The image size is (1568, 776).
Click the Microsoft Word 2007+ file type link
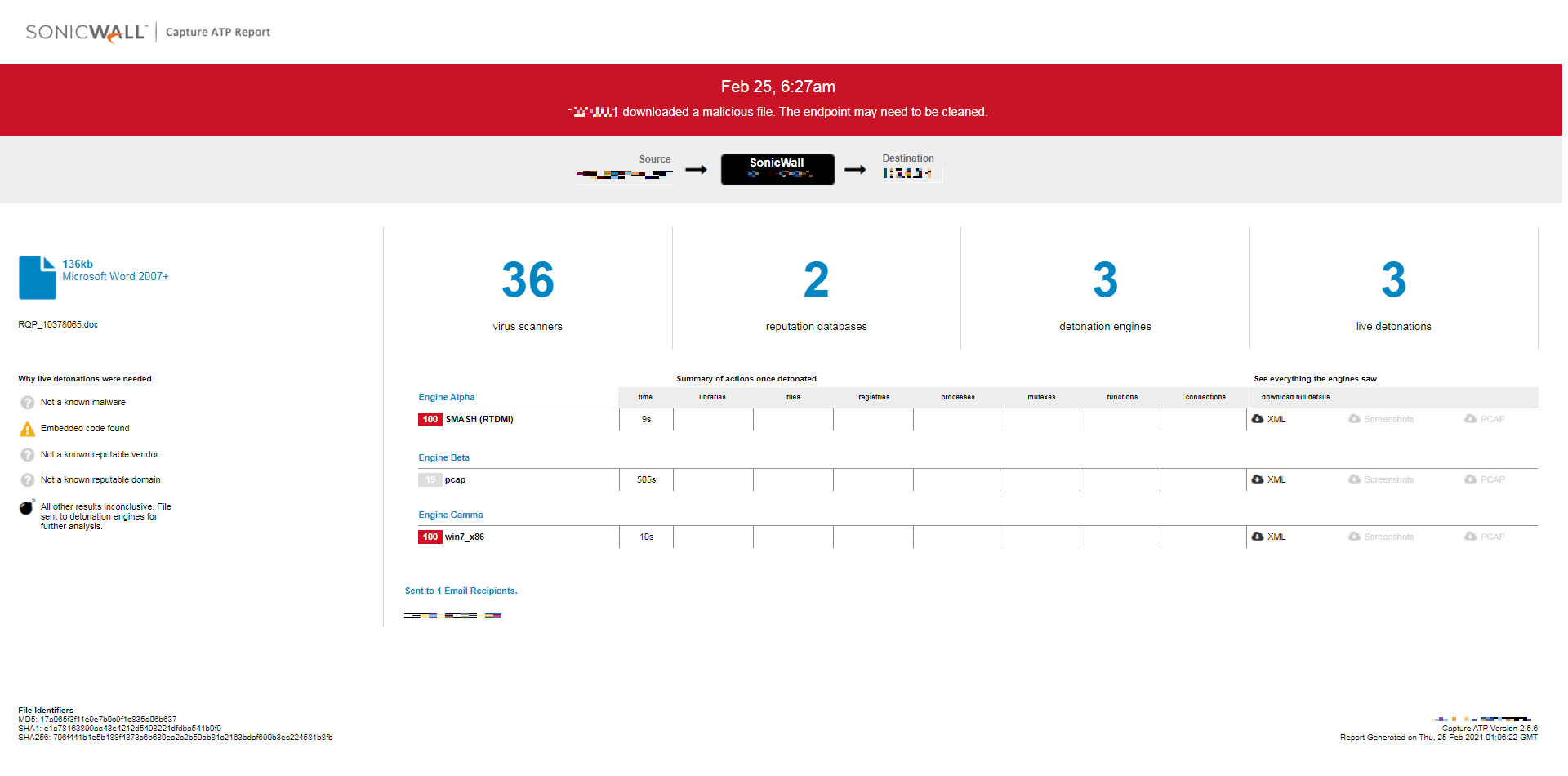[x=116, y=277]
